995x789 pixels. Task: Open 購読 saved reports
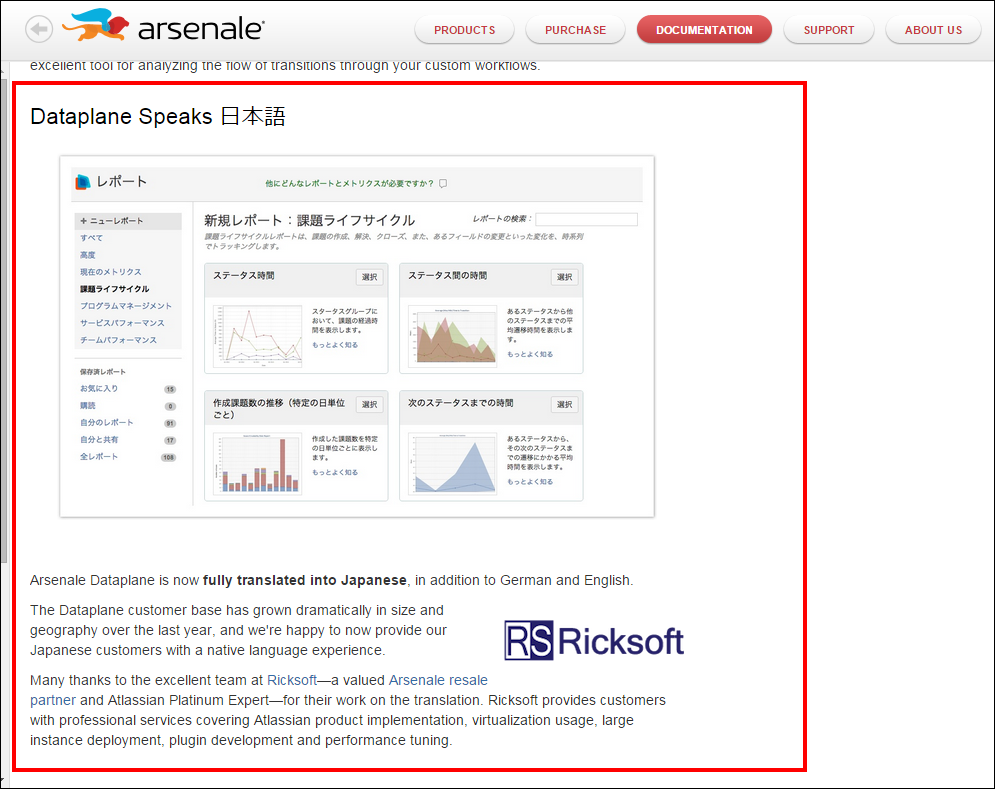[x=88, y=406]
